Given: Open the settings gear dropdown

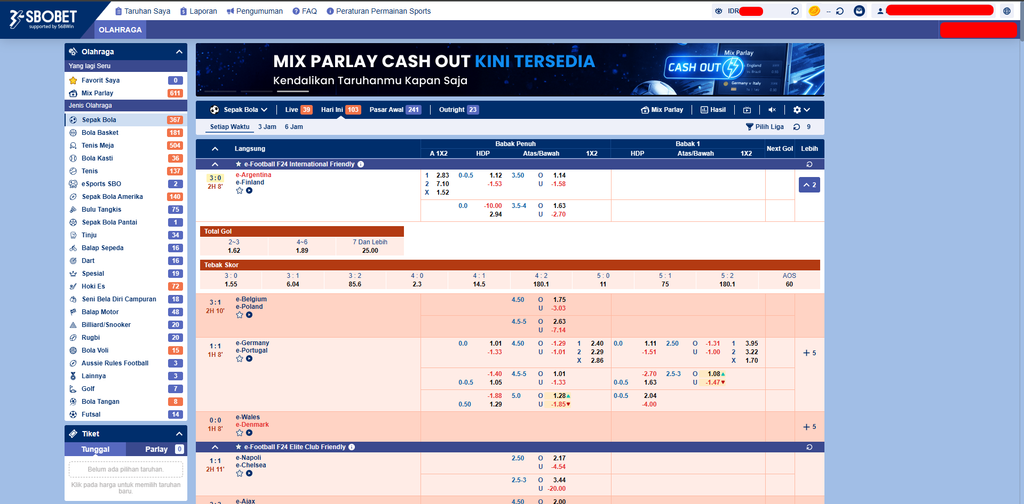Looking at the screenshot, I should 801,110.
